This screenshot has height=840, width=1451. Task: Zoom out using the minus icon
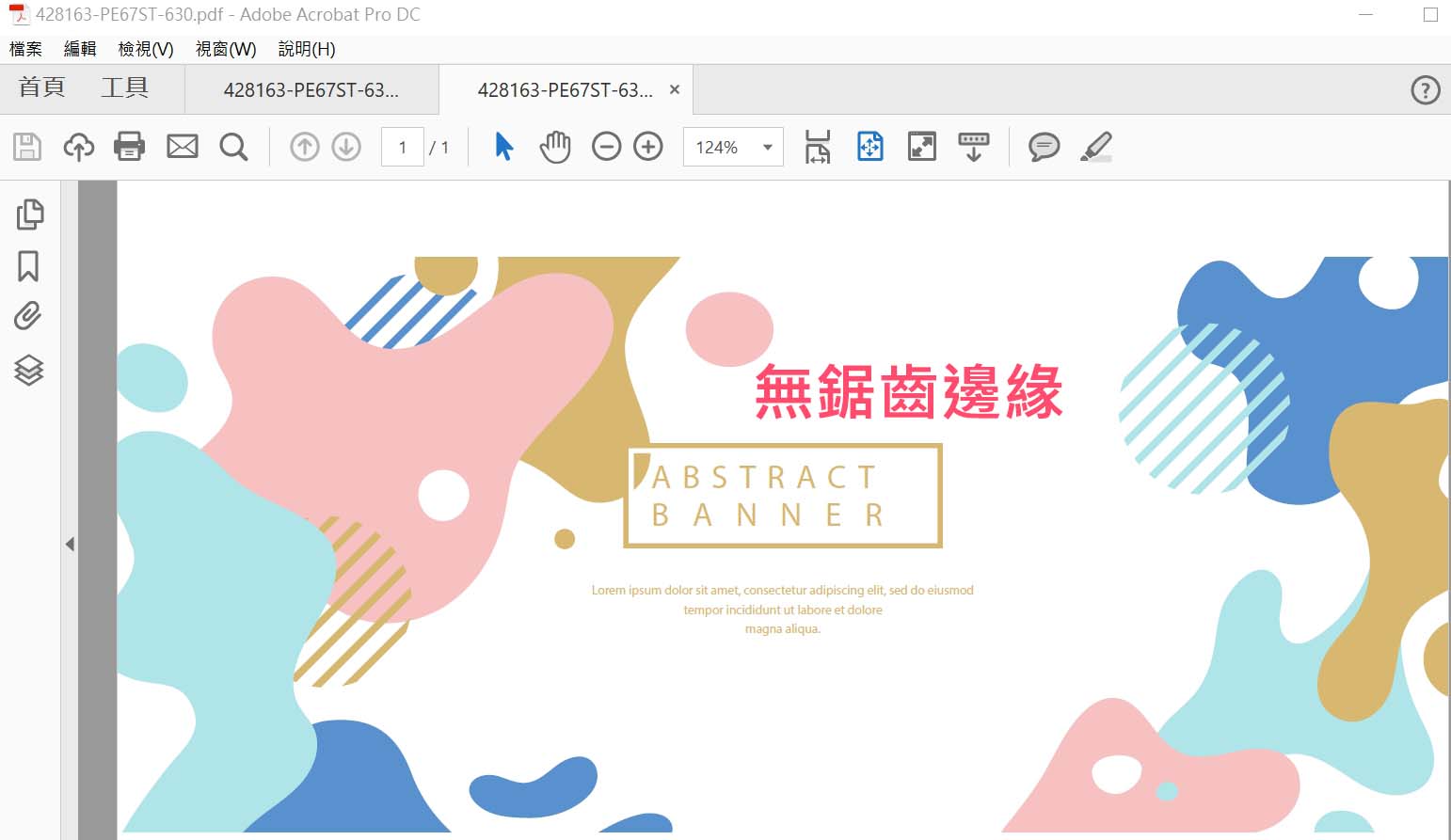pos(606,147)
